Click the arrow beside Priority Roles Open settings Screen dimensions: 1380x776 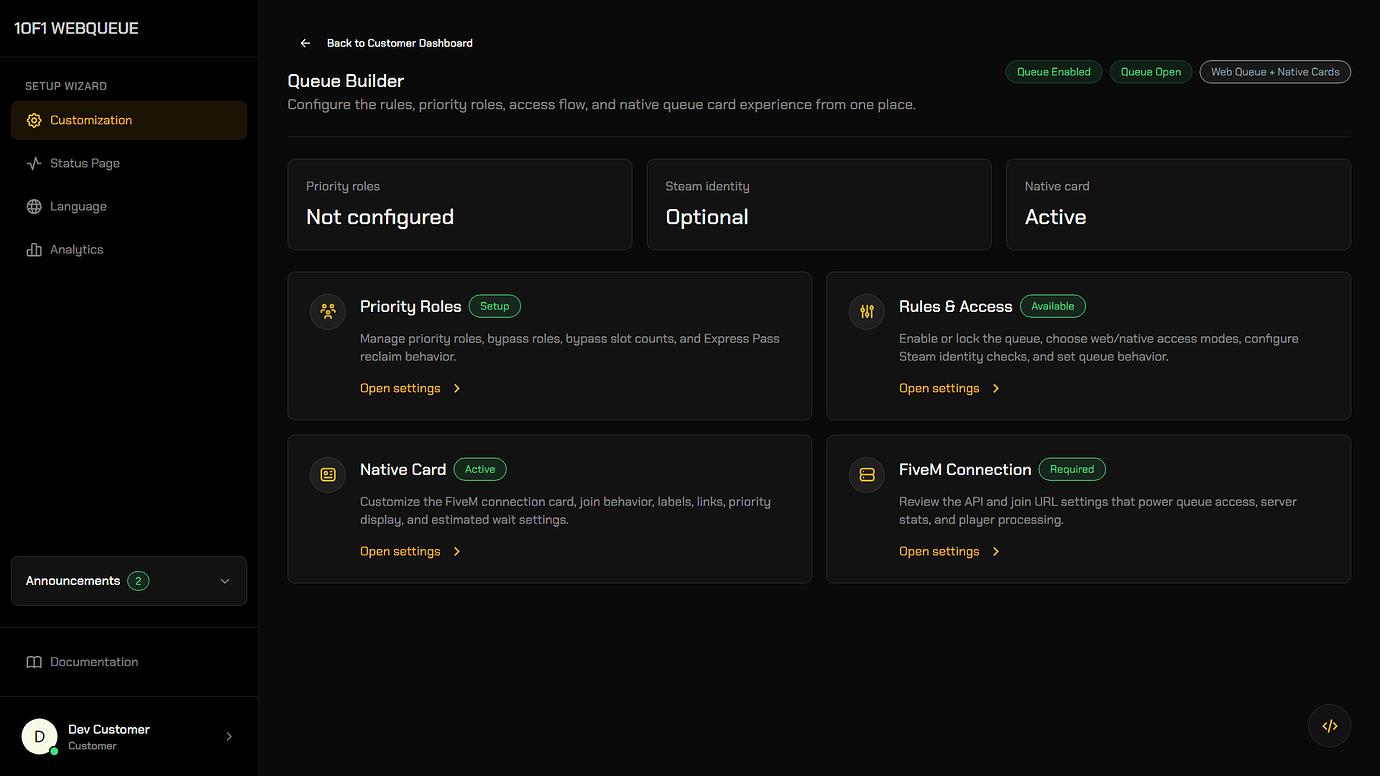point(457,388)
